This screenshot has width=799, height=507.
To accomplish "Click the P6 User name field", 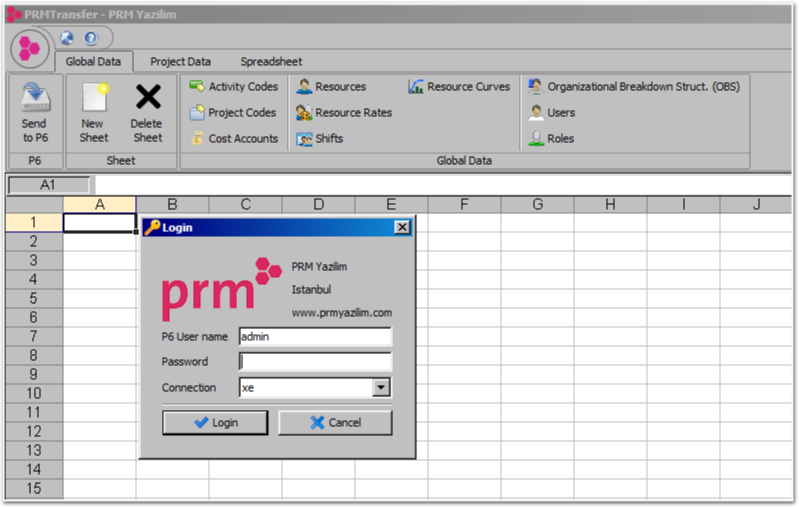I will 315,337.
